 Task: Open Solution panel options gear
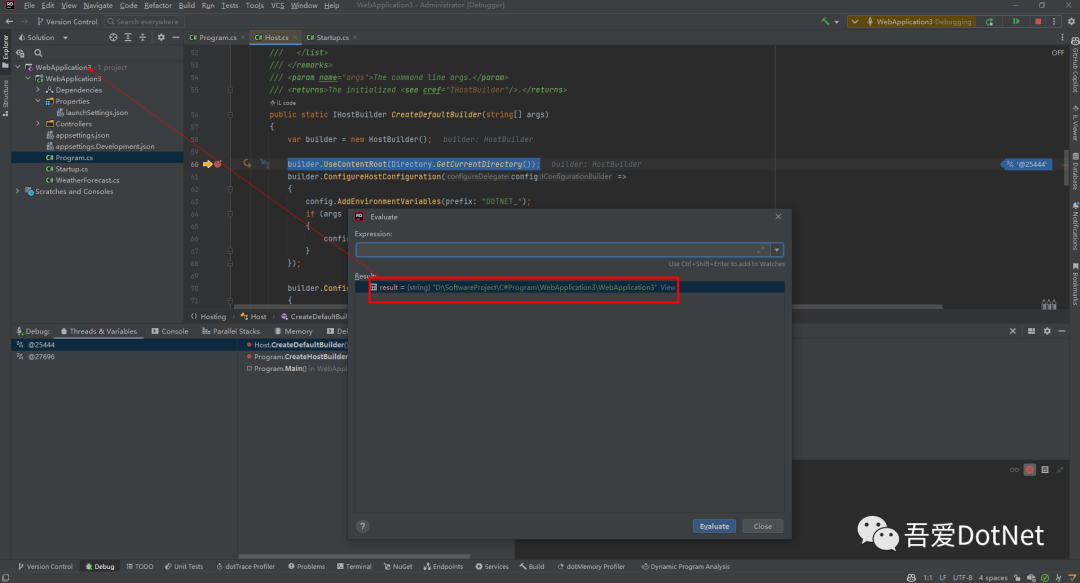tap(161, 37)
